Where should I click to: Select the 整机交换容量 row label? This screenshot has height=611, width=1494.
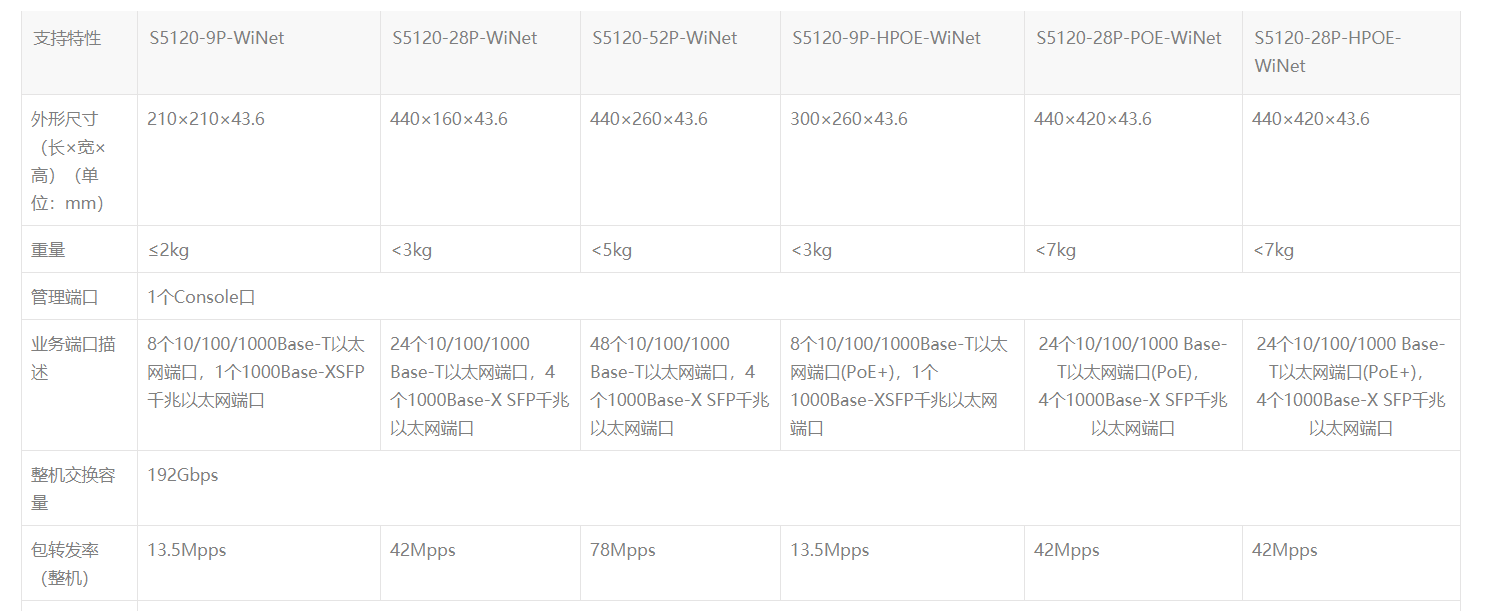[x=73, y=488]
